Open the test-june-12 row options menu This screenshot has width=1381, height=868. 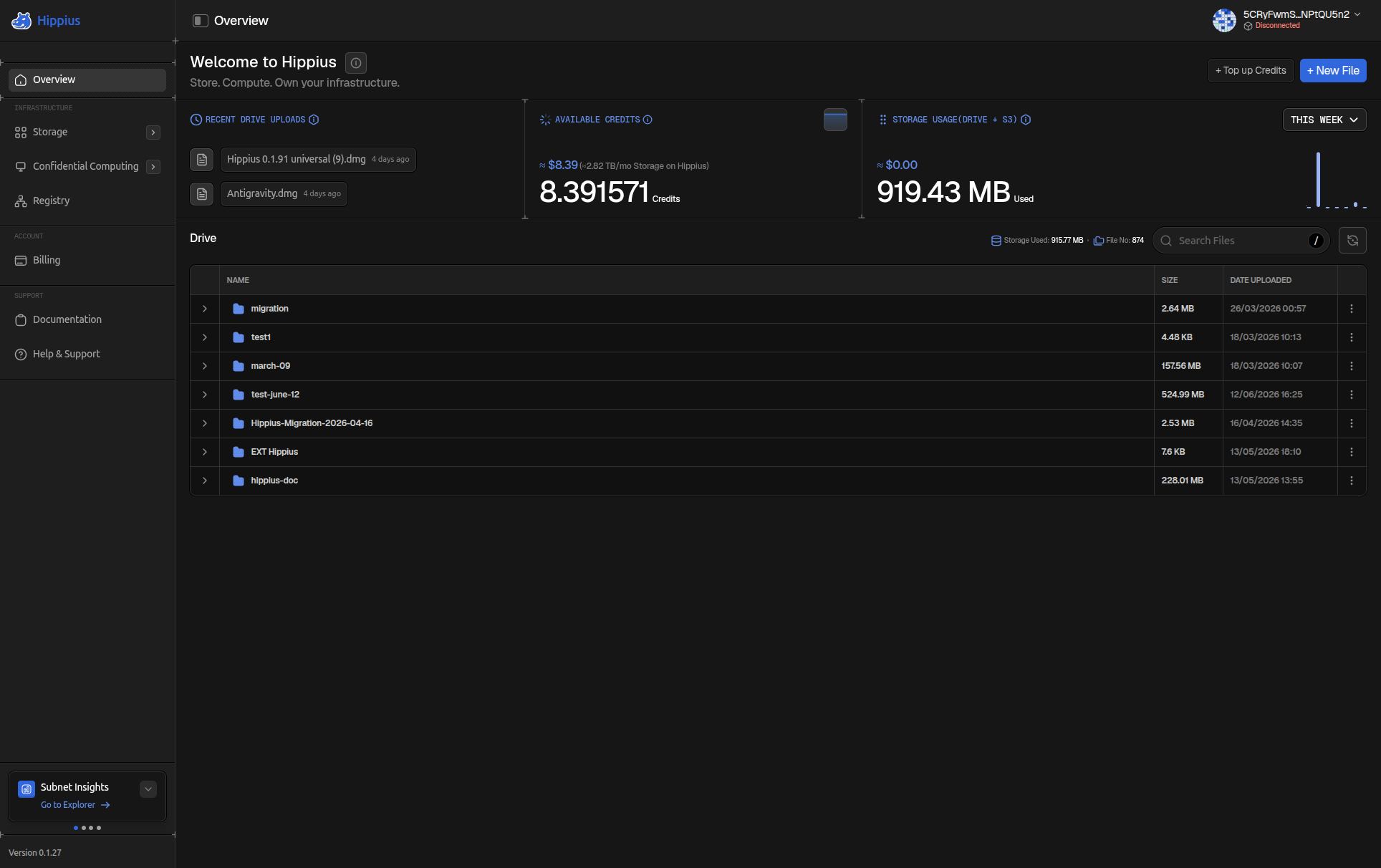1352,395
